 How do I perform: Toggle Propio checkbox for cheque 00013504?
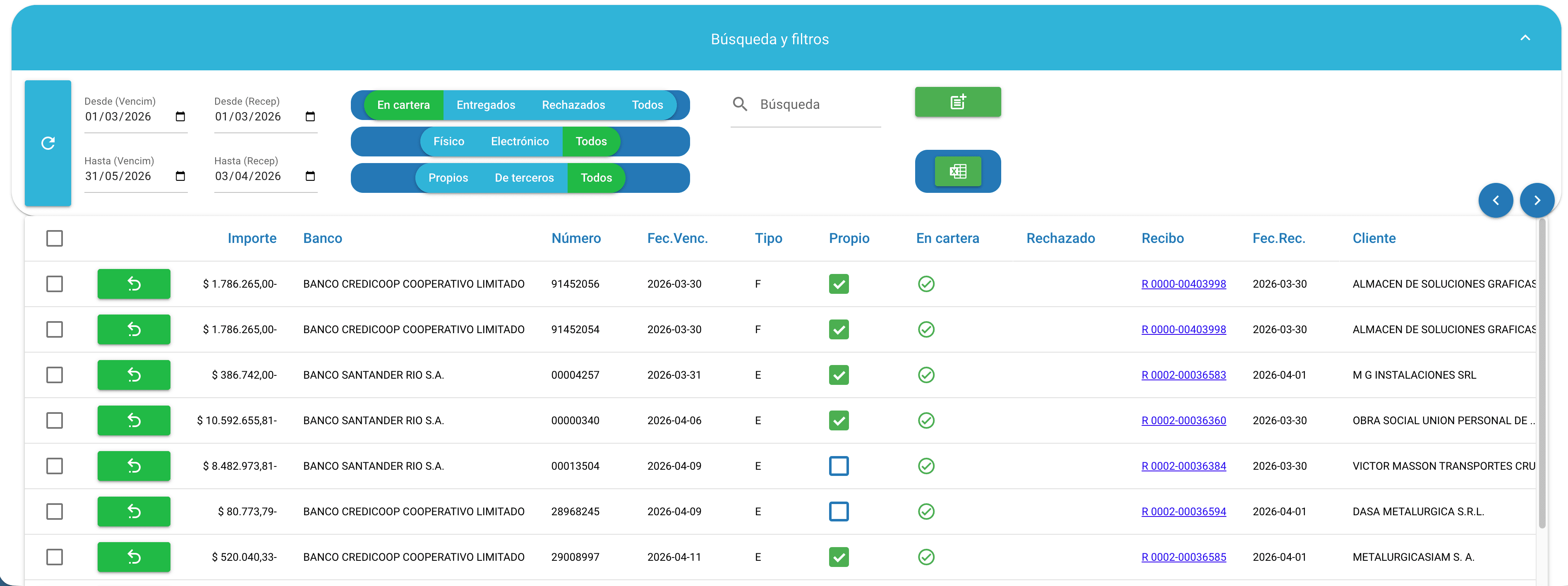(x=839, y=466)
